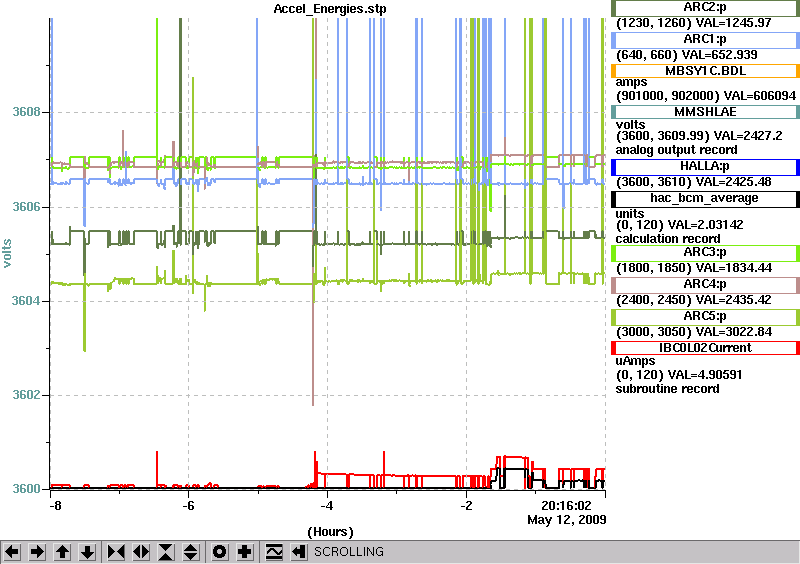Click the HALLA:p value VAL=2425.48
800x564 pixels.
coord(734,182)
